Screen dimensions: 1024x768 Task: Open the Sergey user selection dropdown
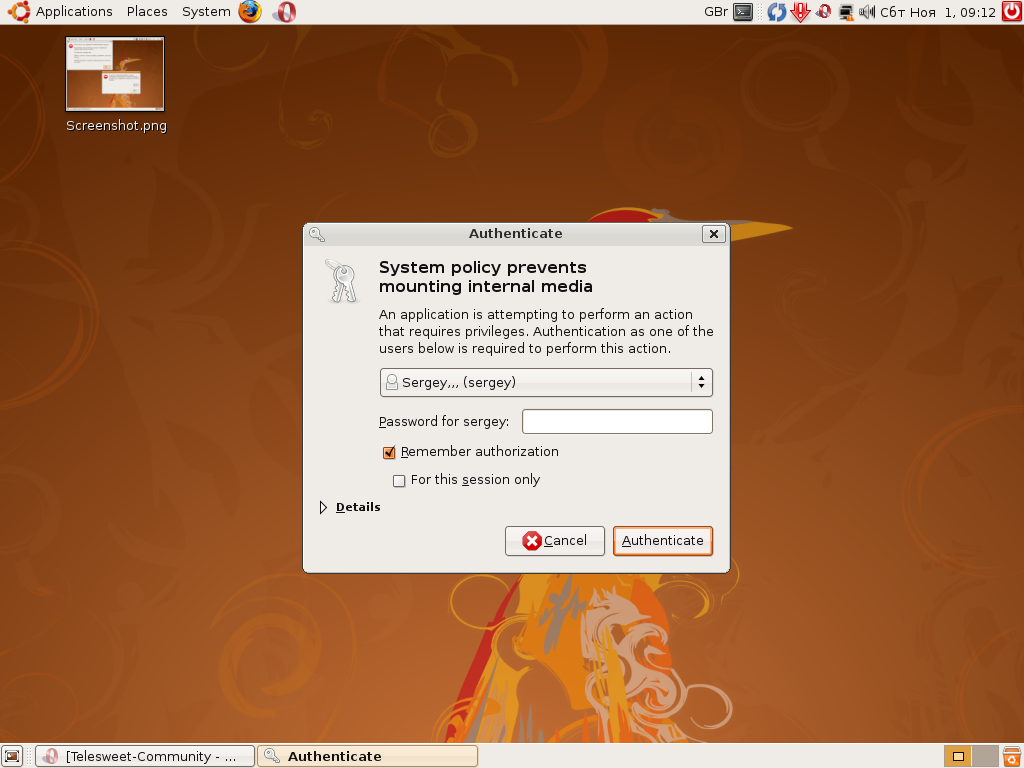point(546,382)
